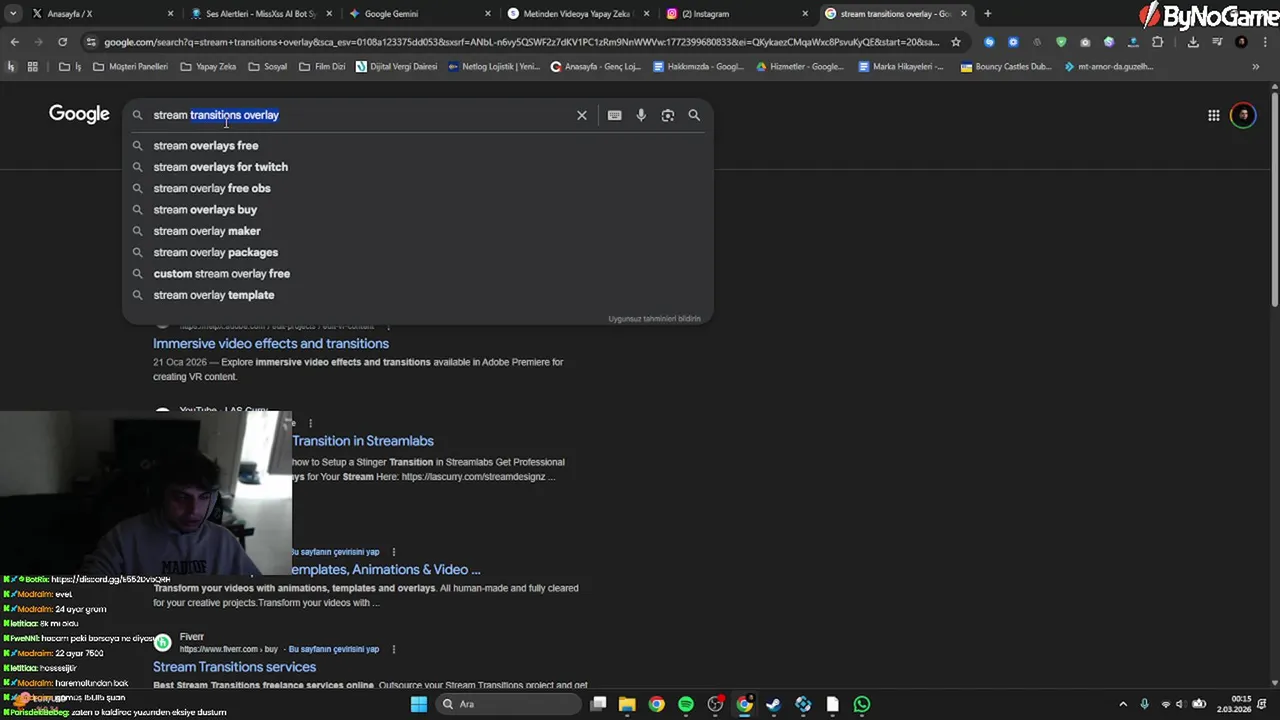
Task: Bookmark this page with the star icon
Action: [x=956, y=42]
